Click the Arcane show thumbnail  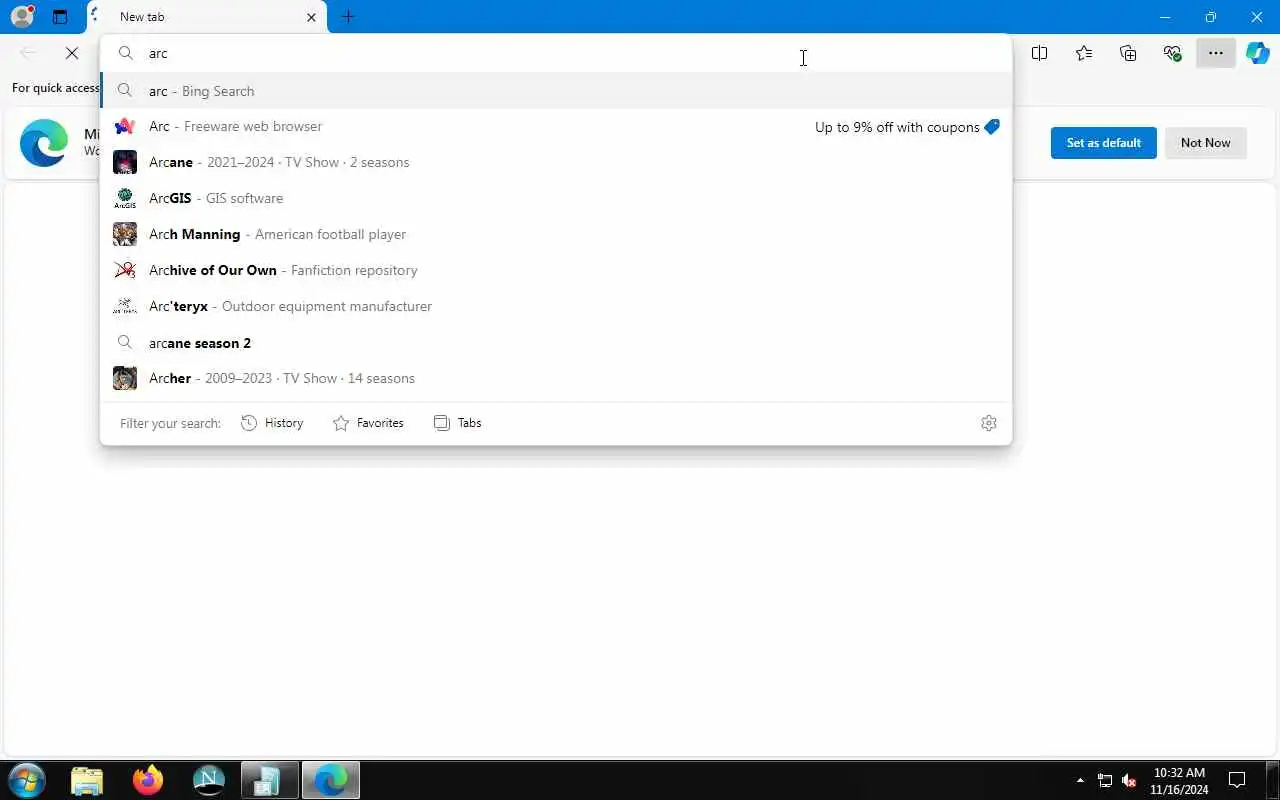(x=125, y=162)
